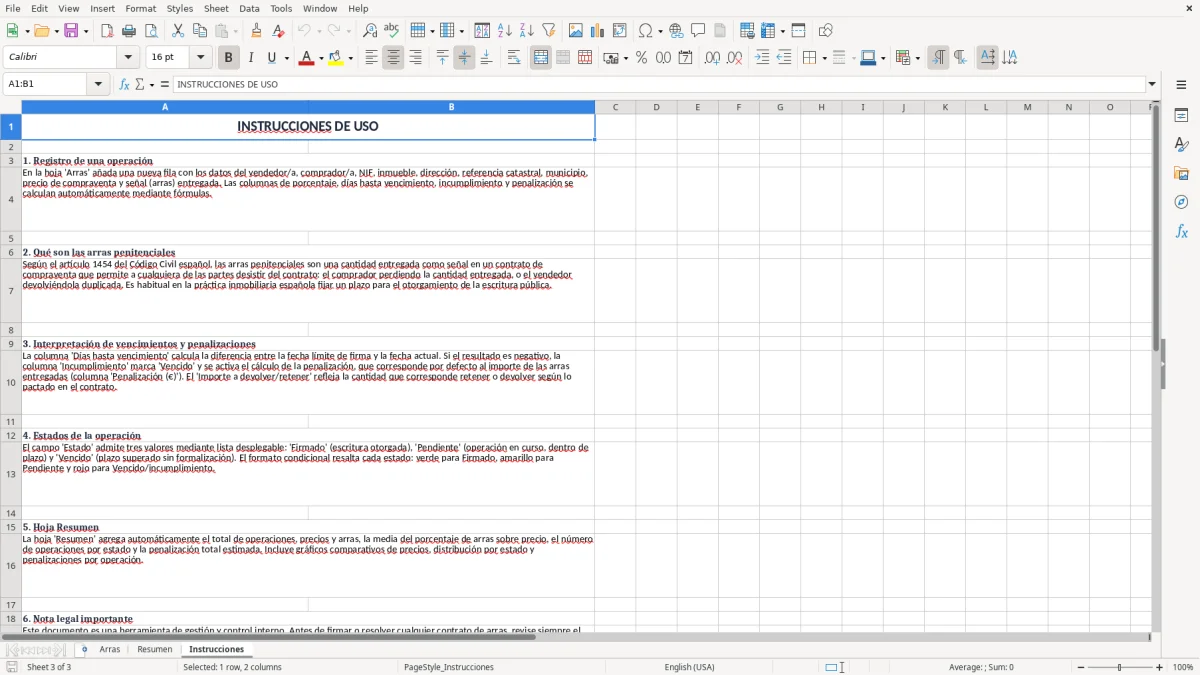The image size is (1200, 675).
Task: Remove a decimal place
Action: point(734,58)
